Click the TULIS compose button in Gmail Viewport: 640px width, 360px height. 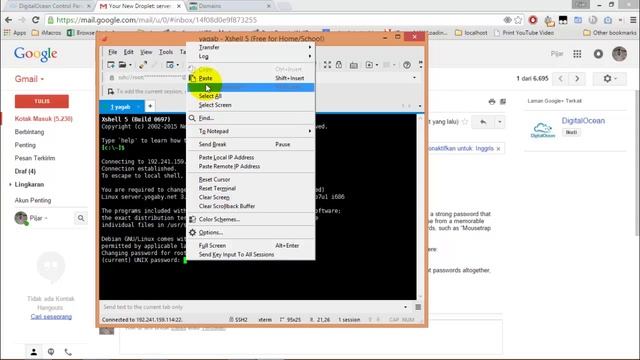tap(42, 101)
